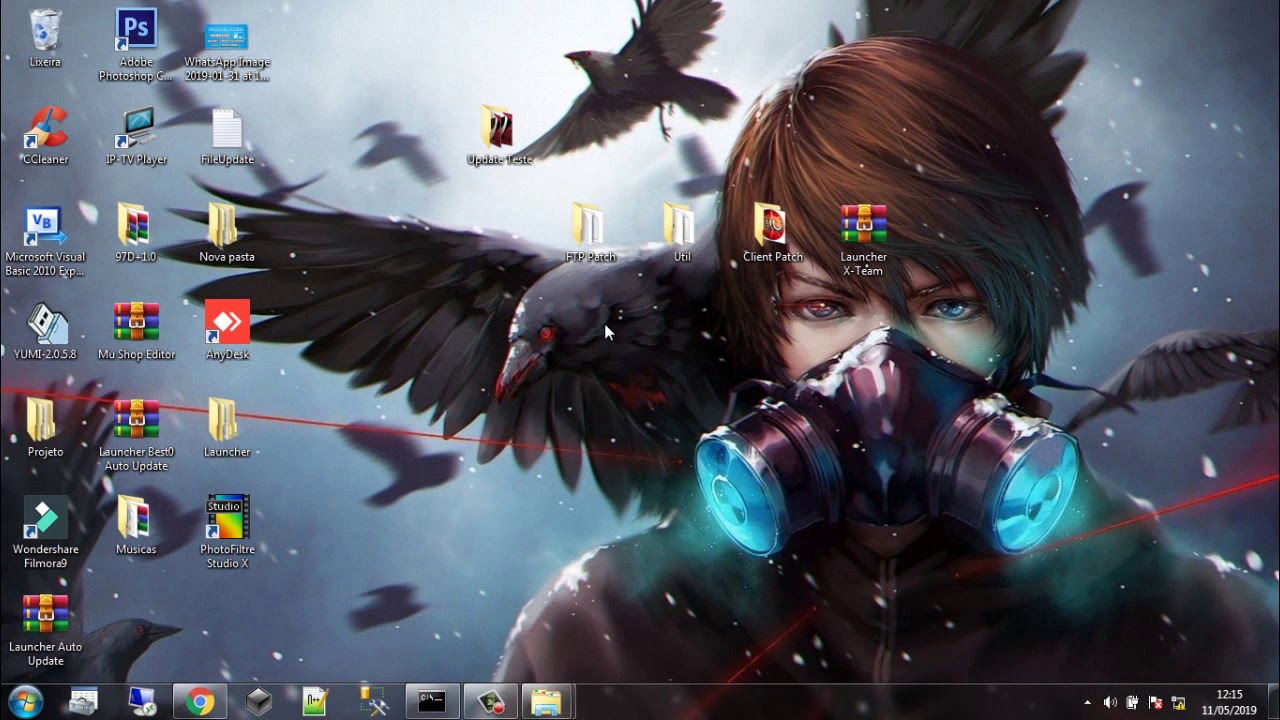1280x720 pixels.
Task: Open Remote Desktop from taskbar
Action: (141, 702)
